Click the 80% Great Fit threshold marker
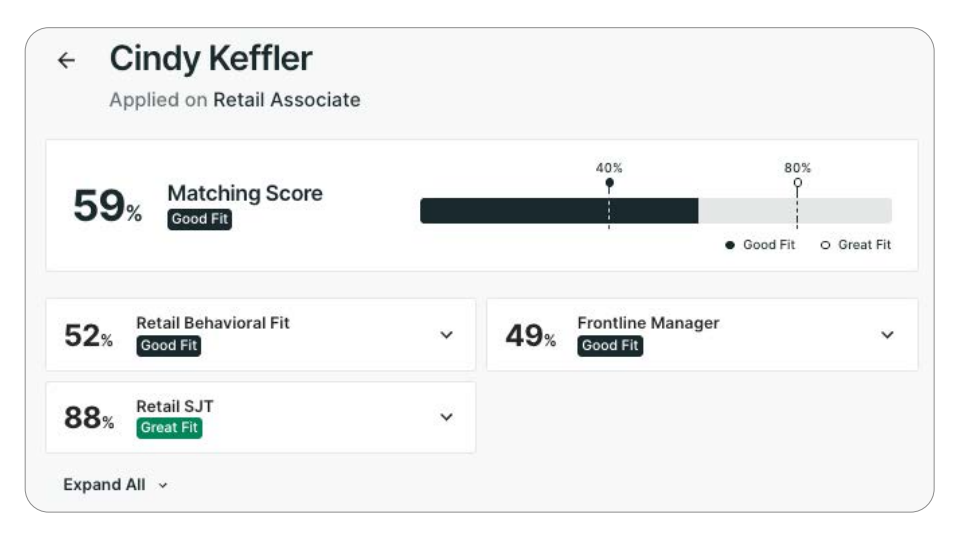Viewport: 967px width, 554px height. (797, 183)
